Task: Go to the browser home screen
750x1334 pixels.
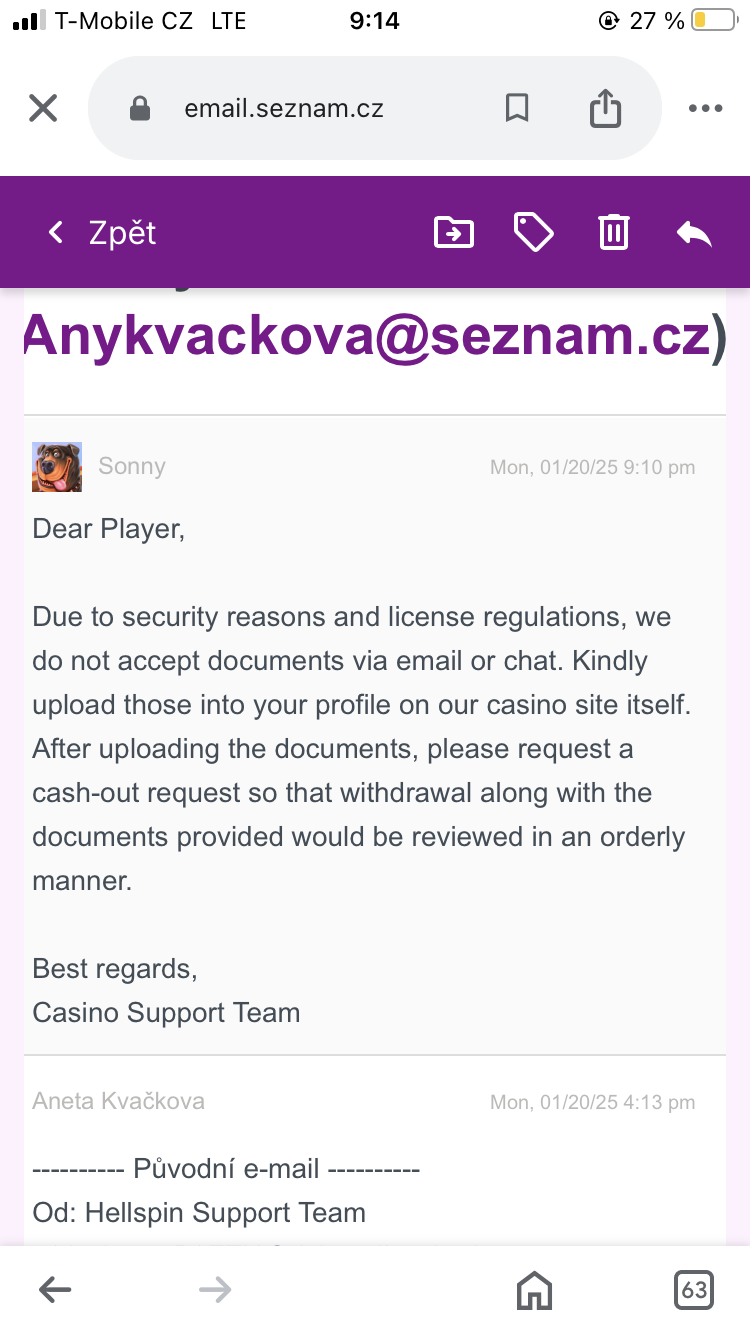Action: 534,1289
